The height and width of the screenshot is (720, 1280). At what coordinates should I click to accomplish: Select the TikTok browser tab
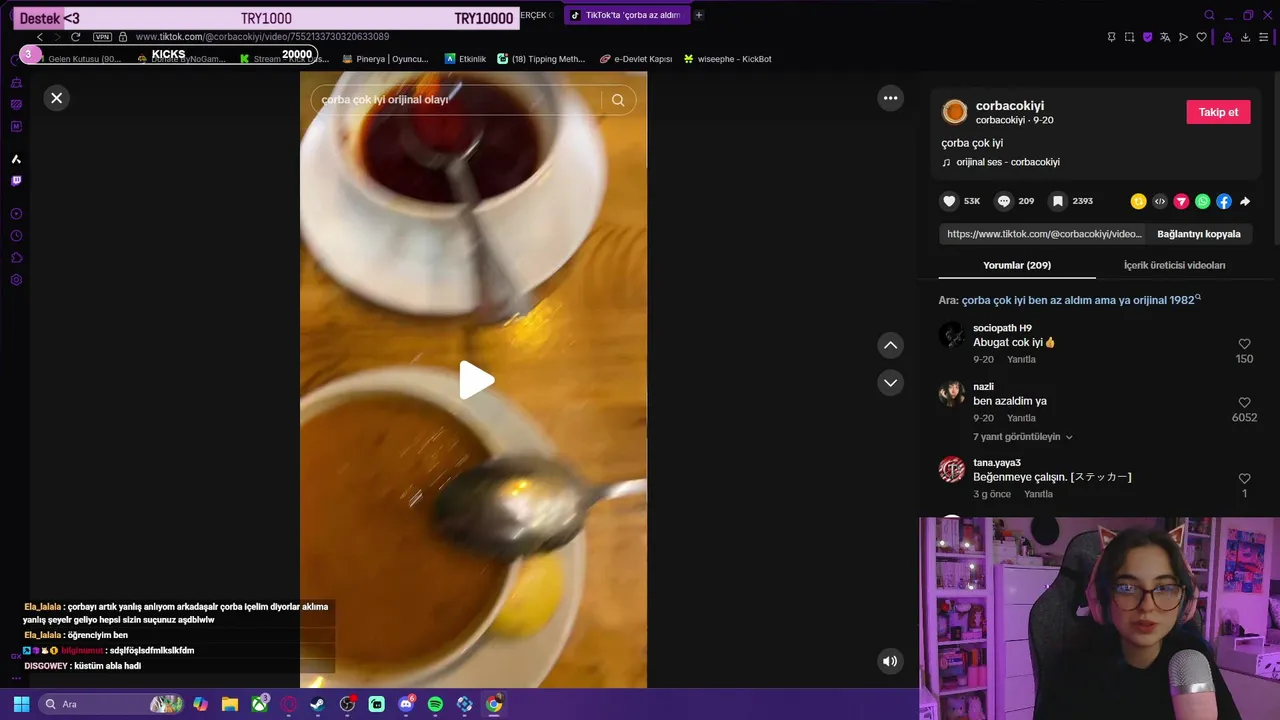coord(626,15)
